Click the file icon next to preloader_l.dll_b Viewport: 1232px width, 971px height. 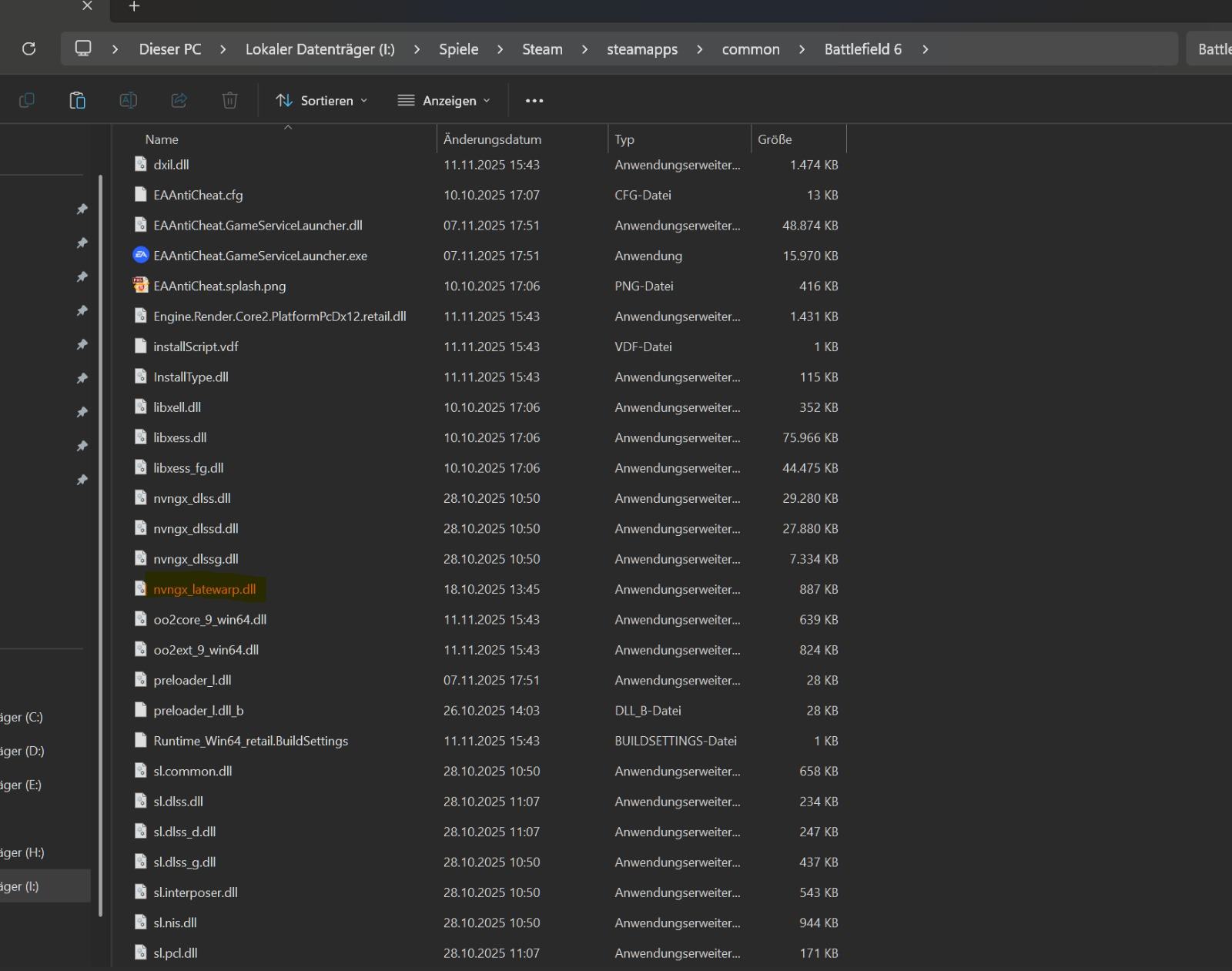(140, 710)
